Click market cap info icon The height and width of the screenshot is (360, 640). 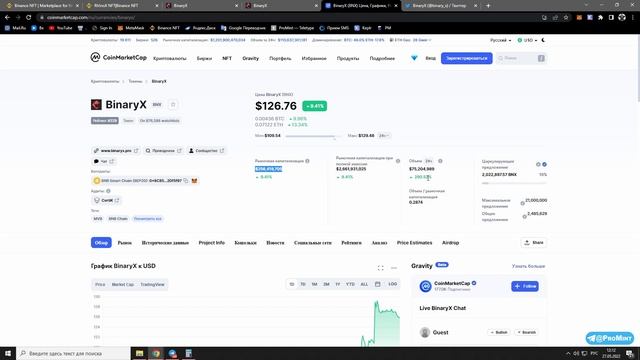coord(307,161)
